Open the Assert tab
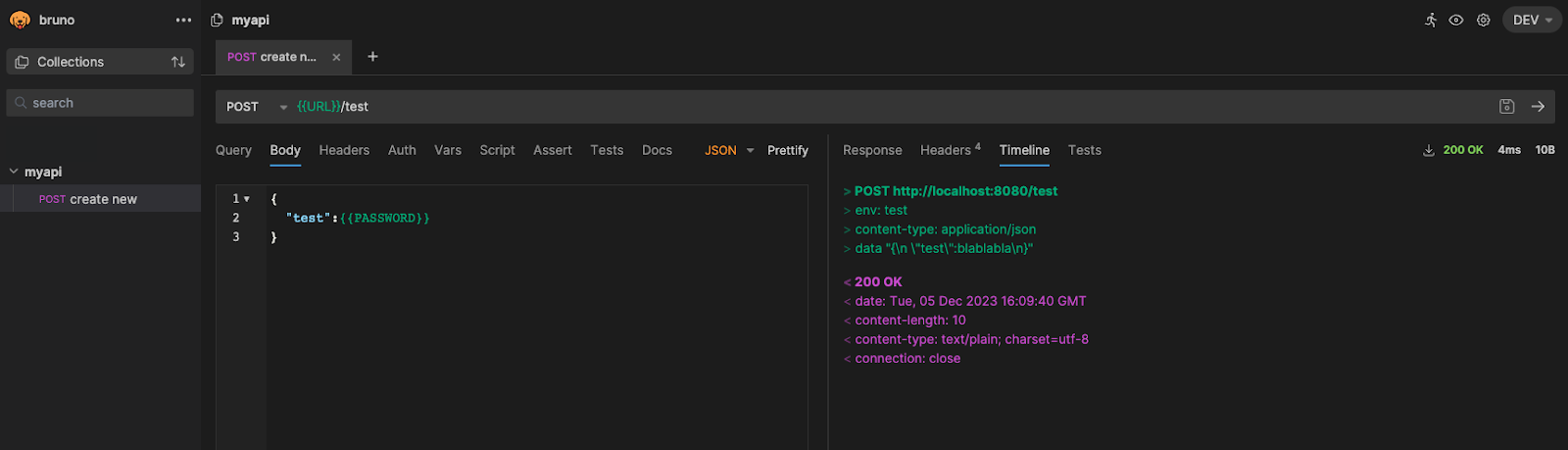1568x450 pixels. pos(553,150)
